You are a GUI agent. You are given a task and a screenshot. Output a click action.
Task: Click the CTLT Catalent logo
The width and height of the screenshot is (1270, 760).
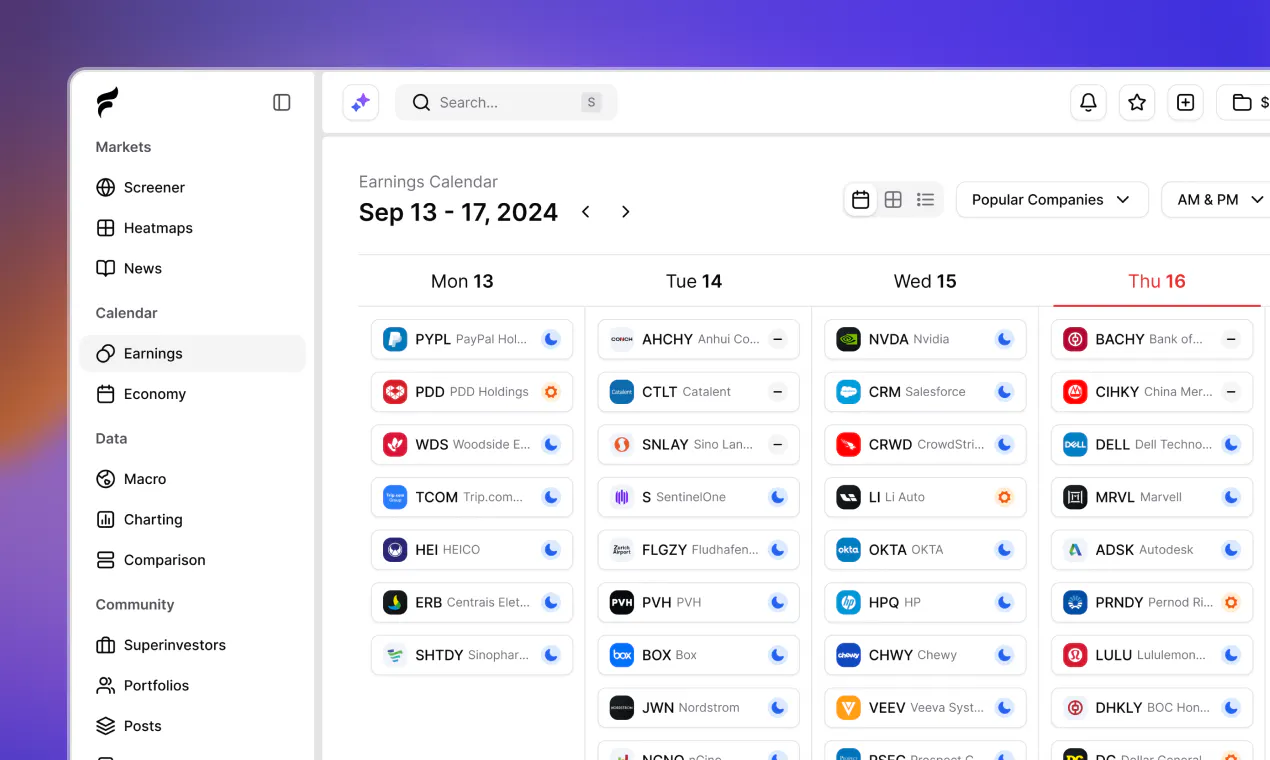(x=622, y=392)
